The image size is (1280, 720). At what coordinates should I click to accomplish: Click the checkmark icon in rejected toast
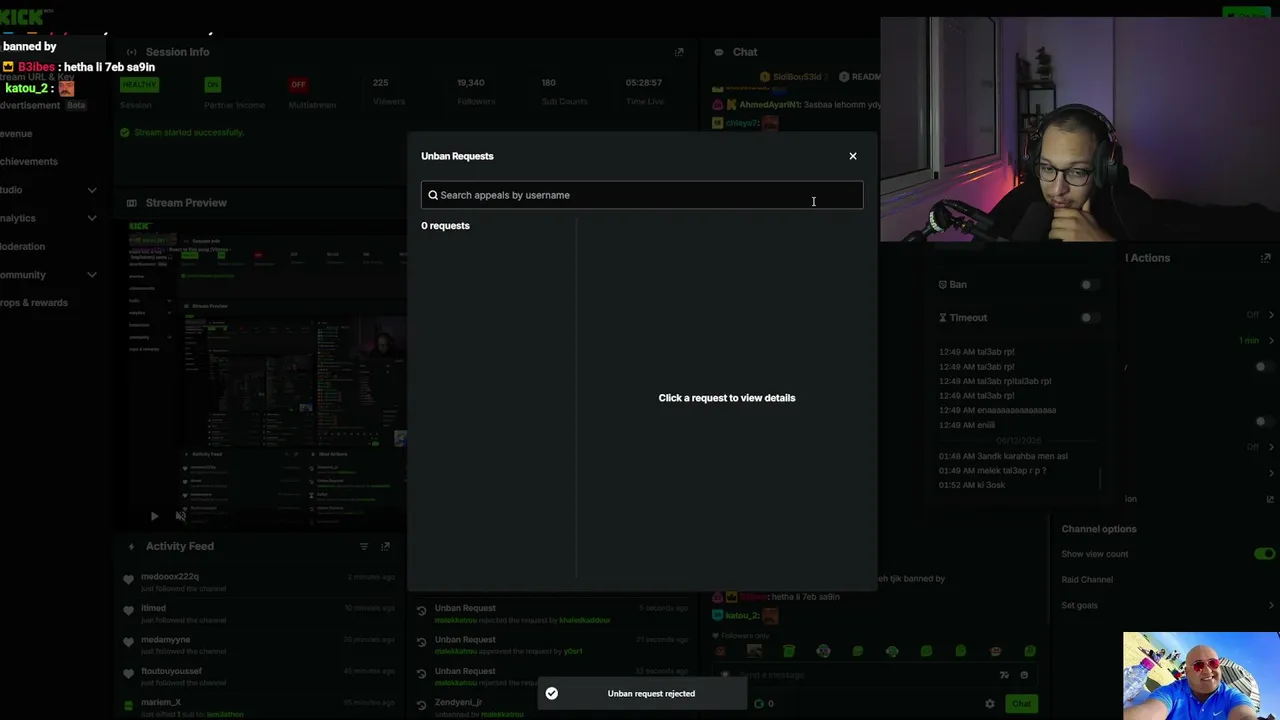point(551,693)
